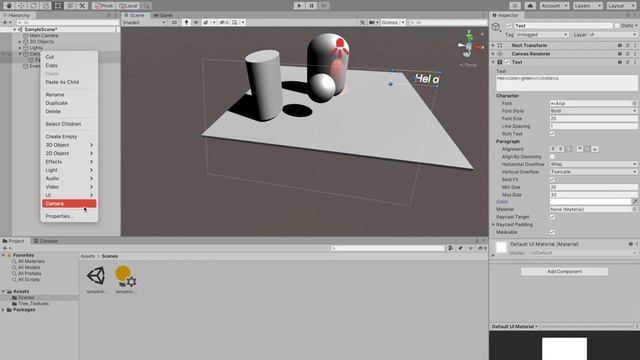Select the Rotate tool in toolbar
Viewport: 640px width, 360px height.
[33, 6]
